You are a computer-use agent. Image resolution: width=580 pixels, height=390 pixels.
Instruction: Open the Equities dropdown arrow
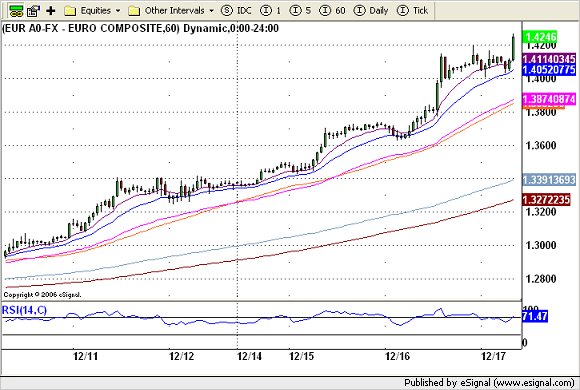coord(118,11)
